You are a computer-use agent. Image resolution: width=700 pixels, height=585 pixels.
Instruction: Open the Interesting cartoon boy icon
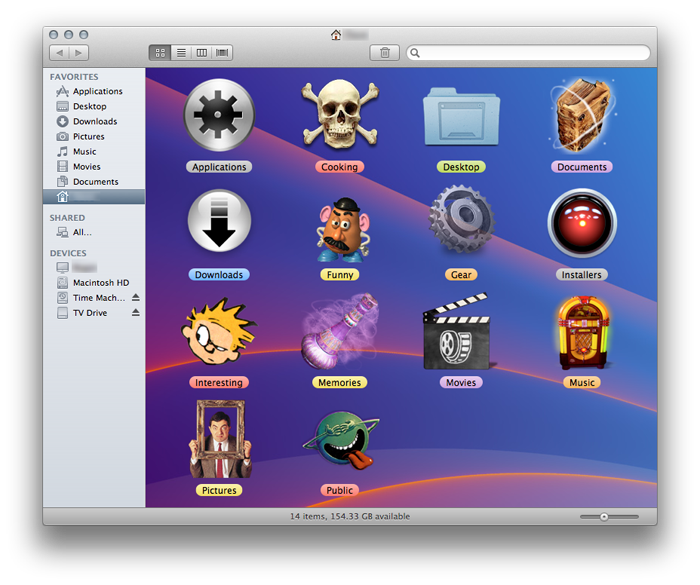(218, 332)
